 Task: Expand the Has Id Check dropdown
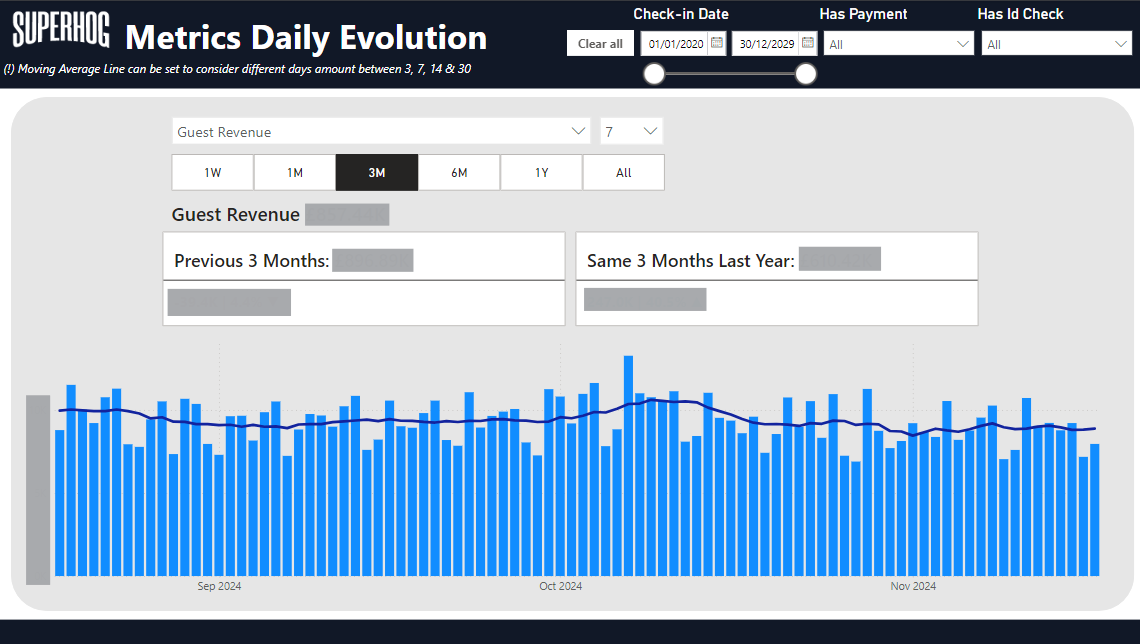click(1056, 44)
